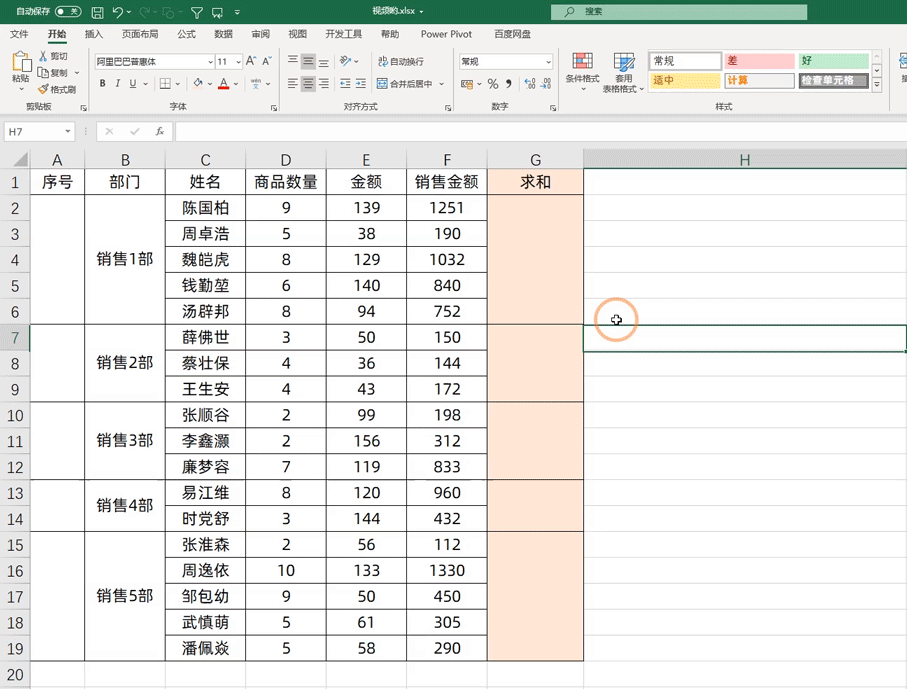Toggle Underline formatting

[x=132, y=83]
